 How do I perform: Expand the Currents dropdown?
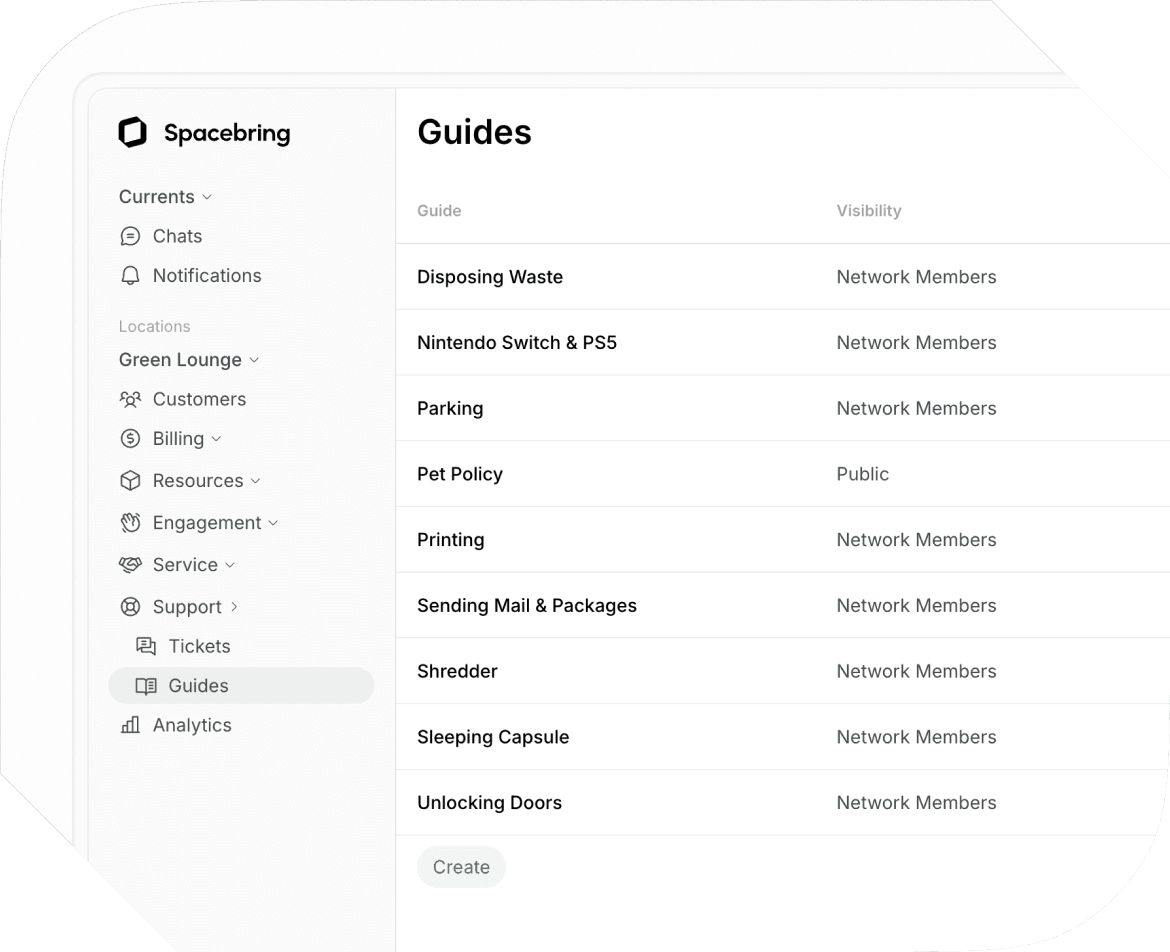[207, 197]
